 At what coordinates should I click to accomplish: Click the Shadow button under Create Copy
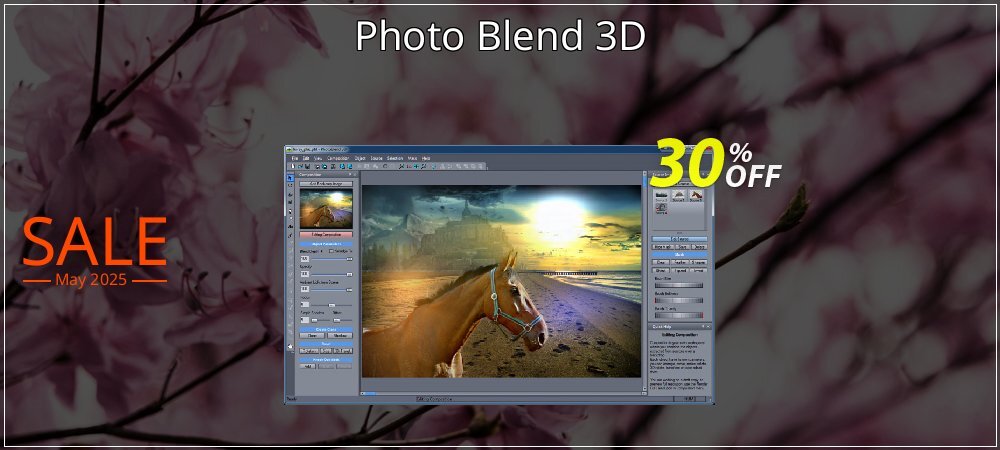click(340, 336)
